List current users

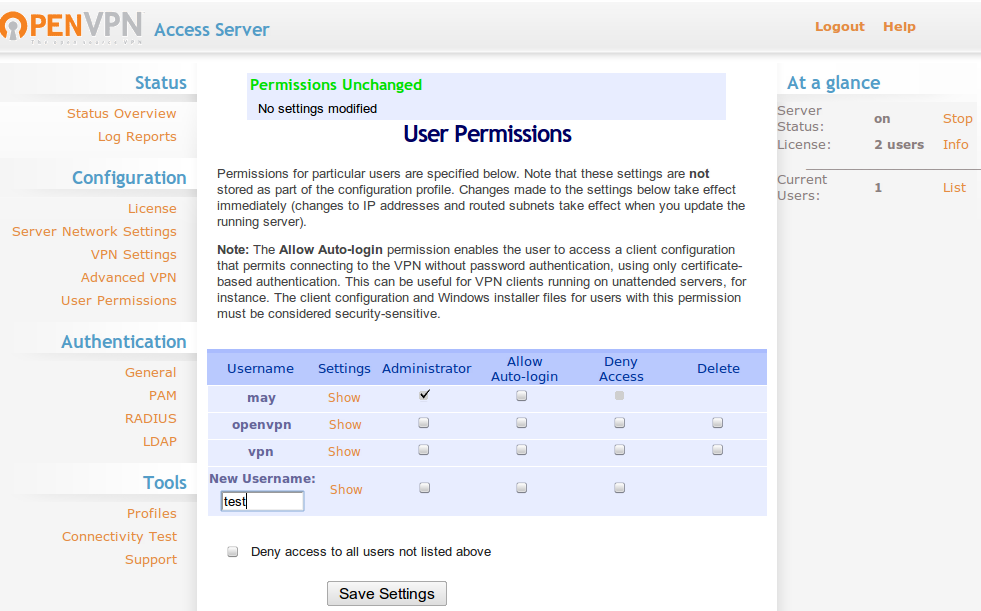(954, 188)
